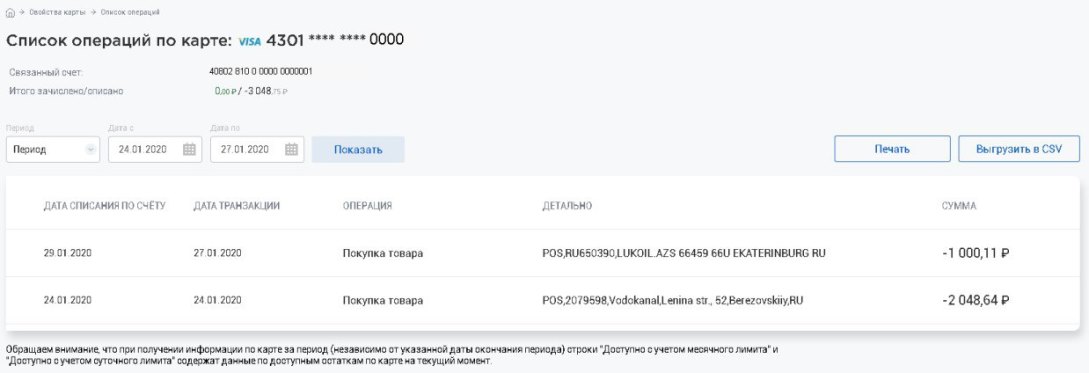Sort by Дата списания по счёту header
The height and width of the screenshot is (373, 1089).
point(105,206)
